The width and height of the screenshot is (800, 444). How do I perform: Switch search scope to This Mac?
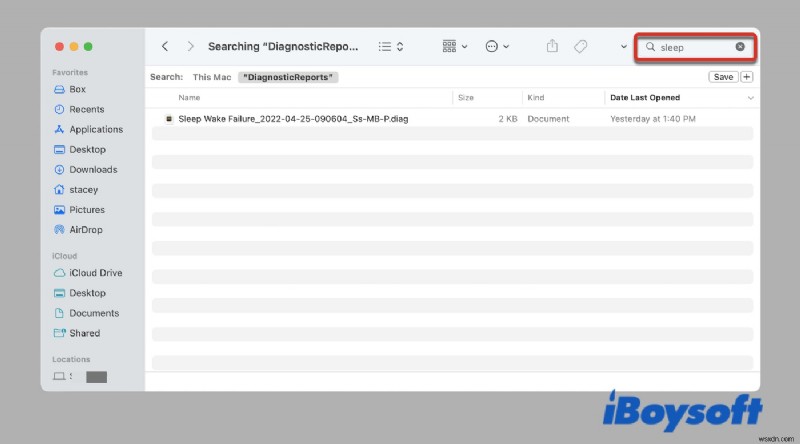[212, 77]
